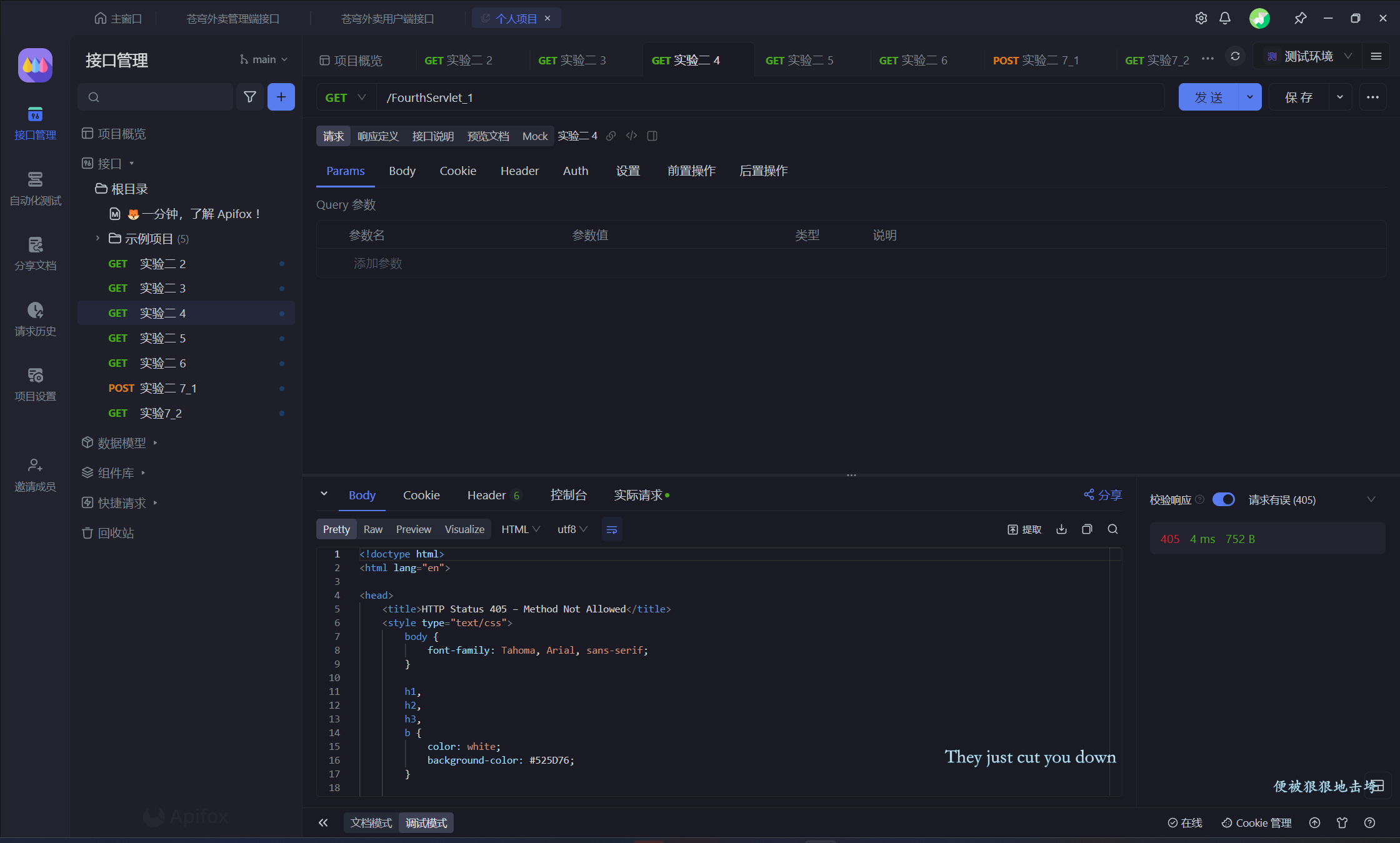Toggle the word wrap icon in response
The width and height of the screenshot is (1400, 843).
tap(612, 529)
